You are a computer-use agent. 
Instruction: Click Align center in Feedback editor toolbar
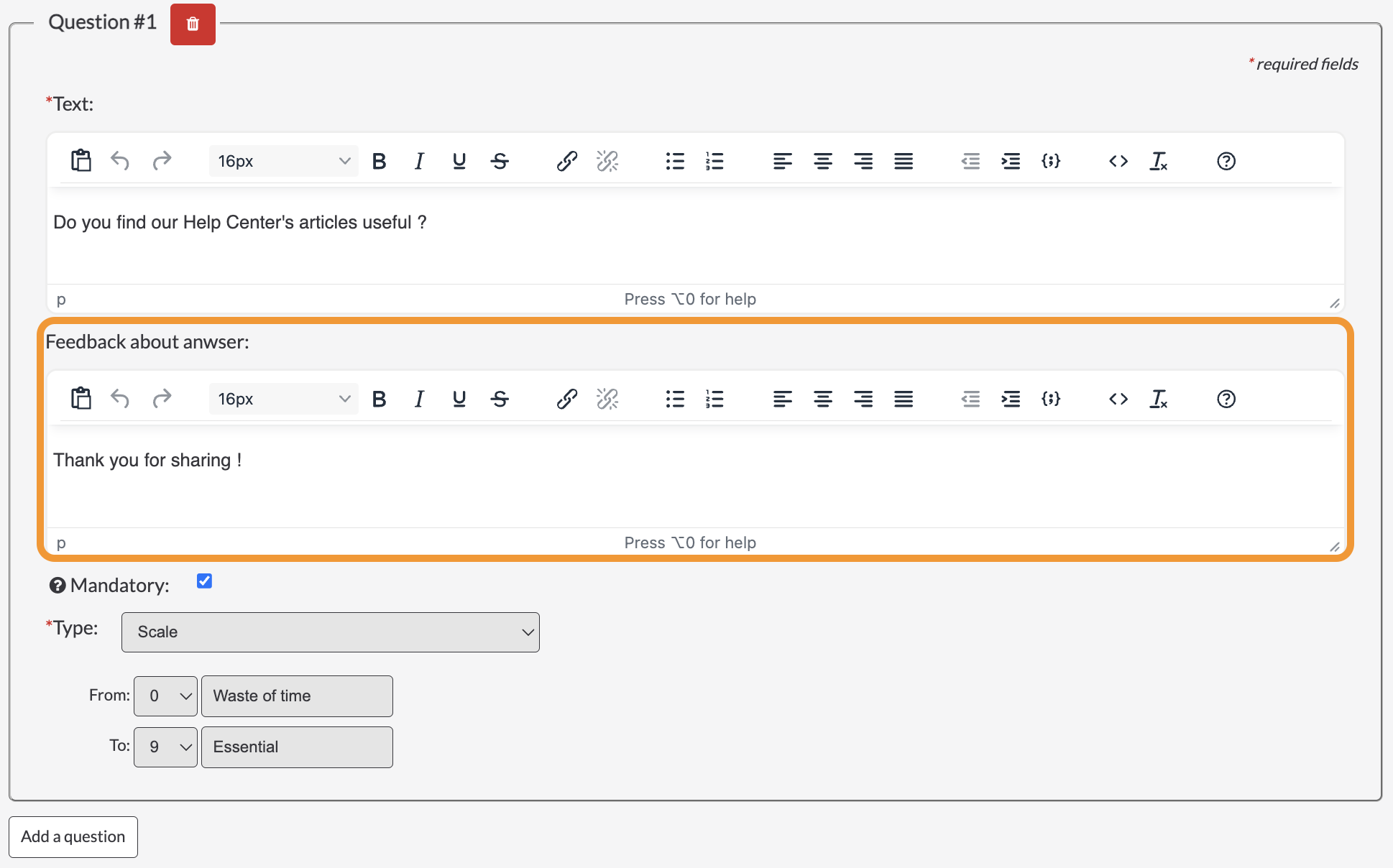click(823, 399)
